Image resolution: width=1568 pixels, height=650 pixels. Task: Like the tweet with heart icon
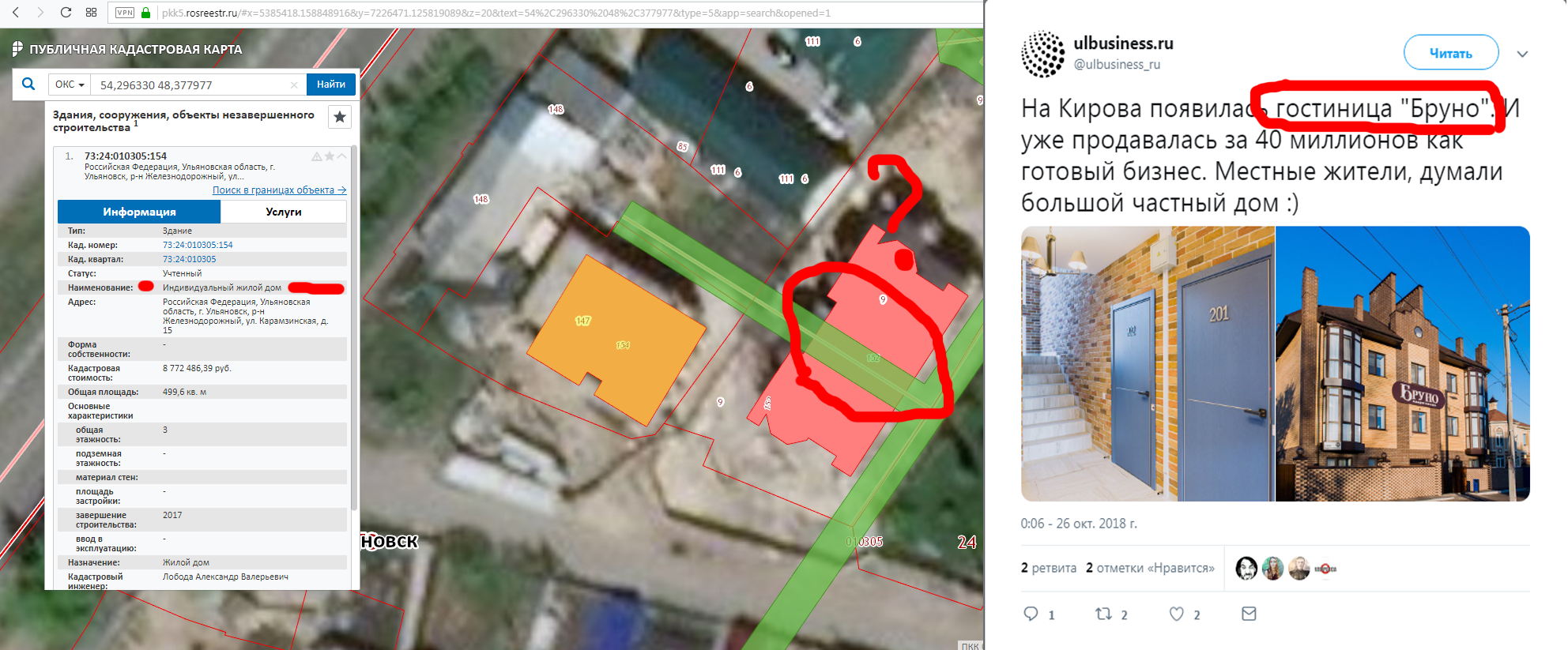1177,614
